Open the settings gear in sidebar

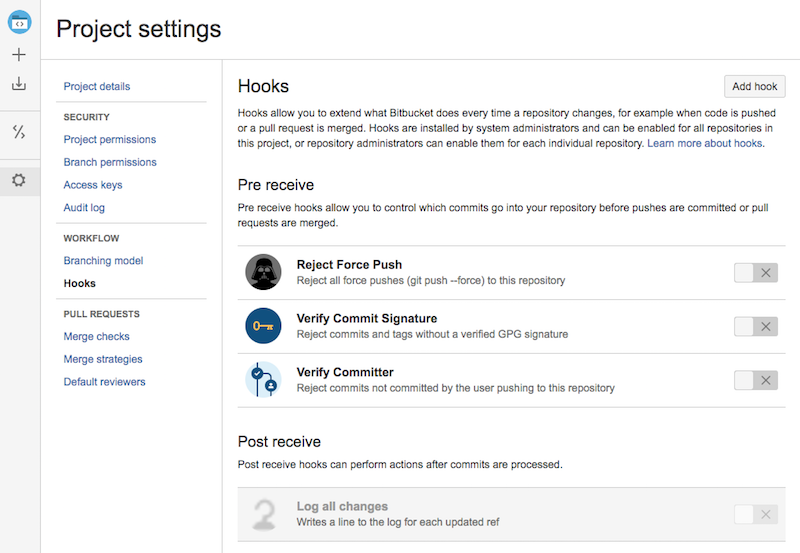19,180
